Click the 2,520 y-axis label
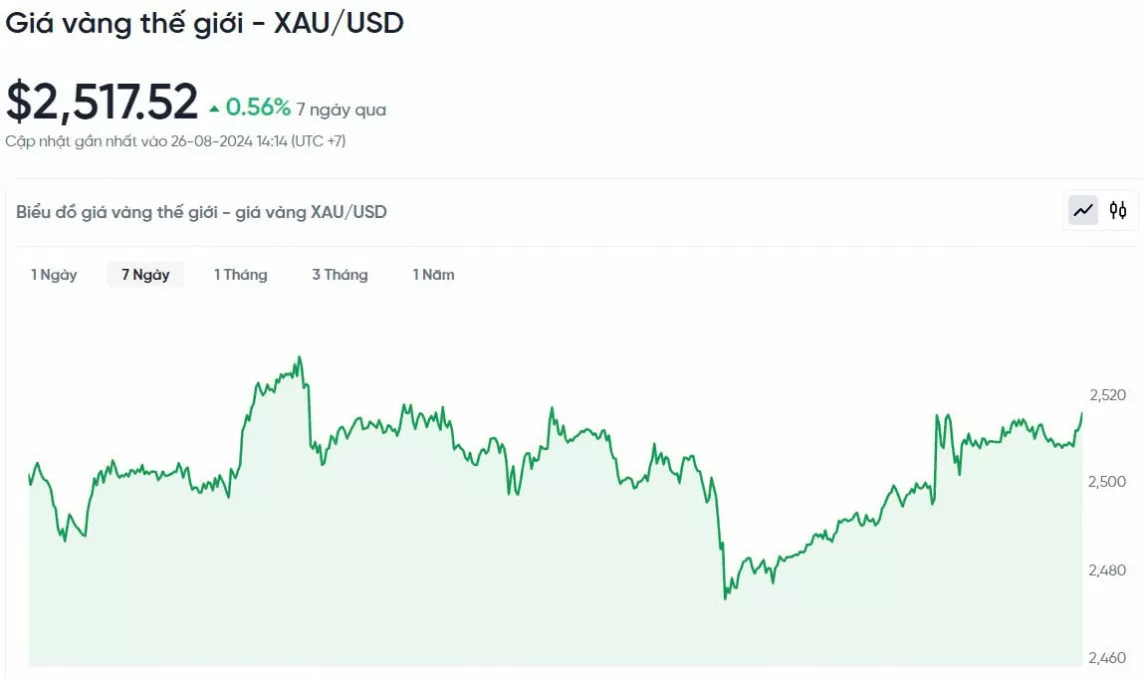The image size is (1144, 679). pos(1108,395)
